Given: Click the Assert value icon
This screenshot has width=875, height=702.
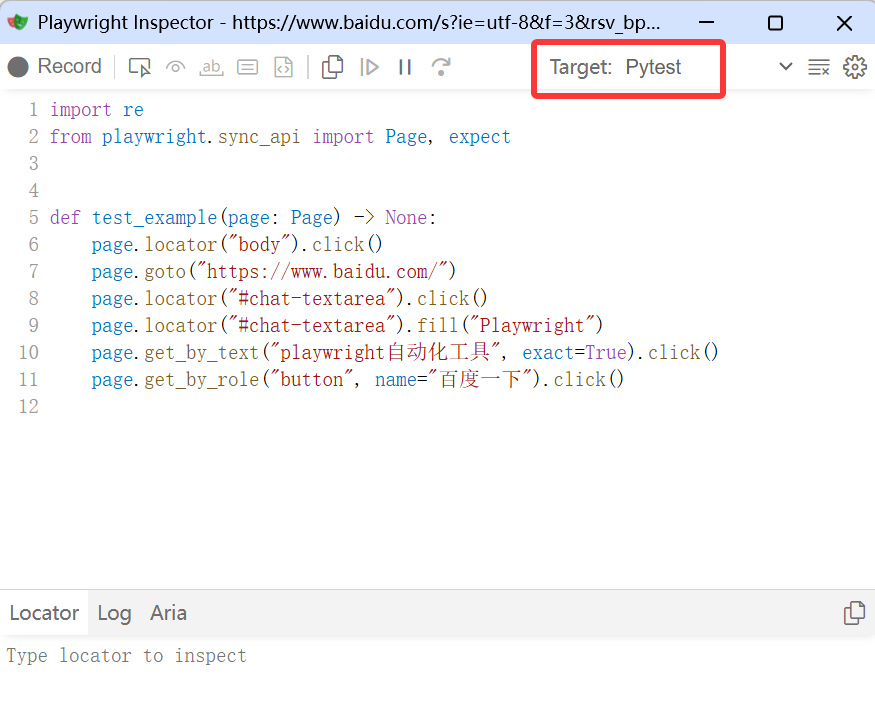Looking at the screenshot, I should click(x=247, y=68).
